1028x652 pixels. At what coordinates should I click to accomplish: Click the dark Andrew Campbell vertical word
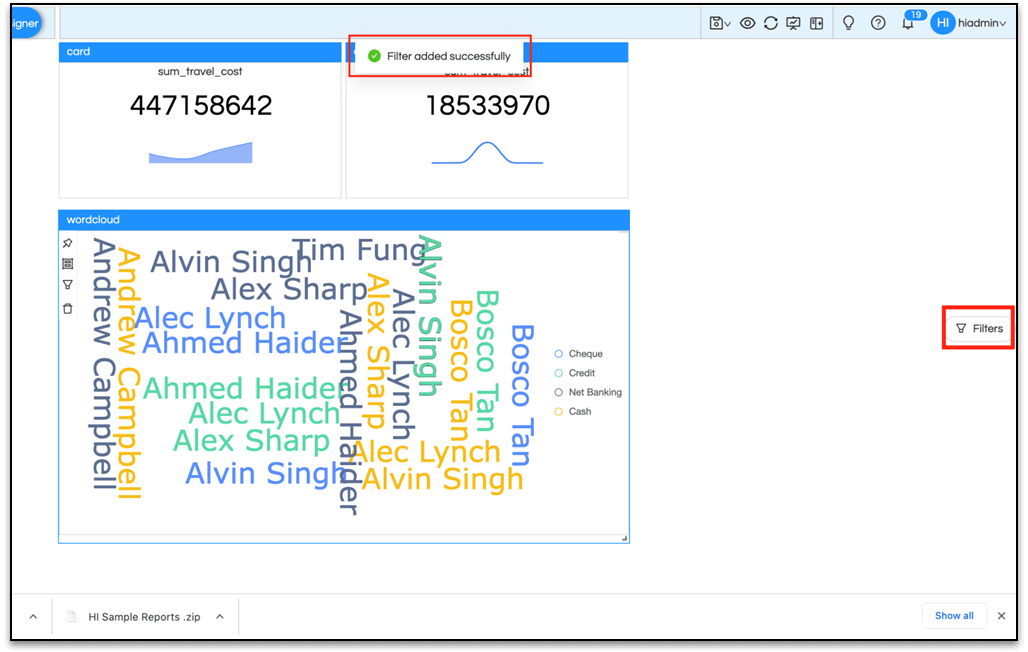coord(103,364)
